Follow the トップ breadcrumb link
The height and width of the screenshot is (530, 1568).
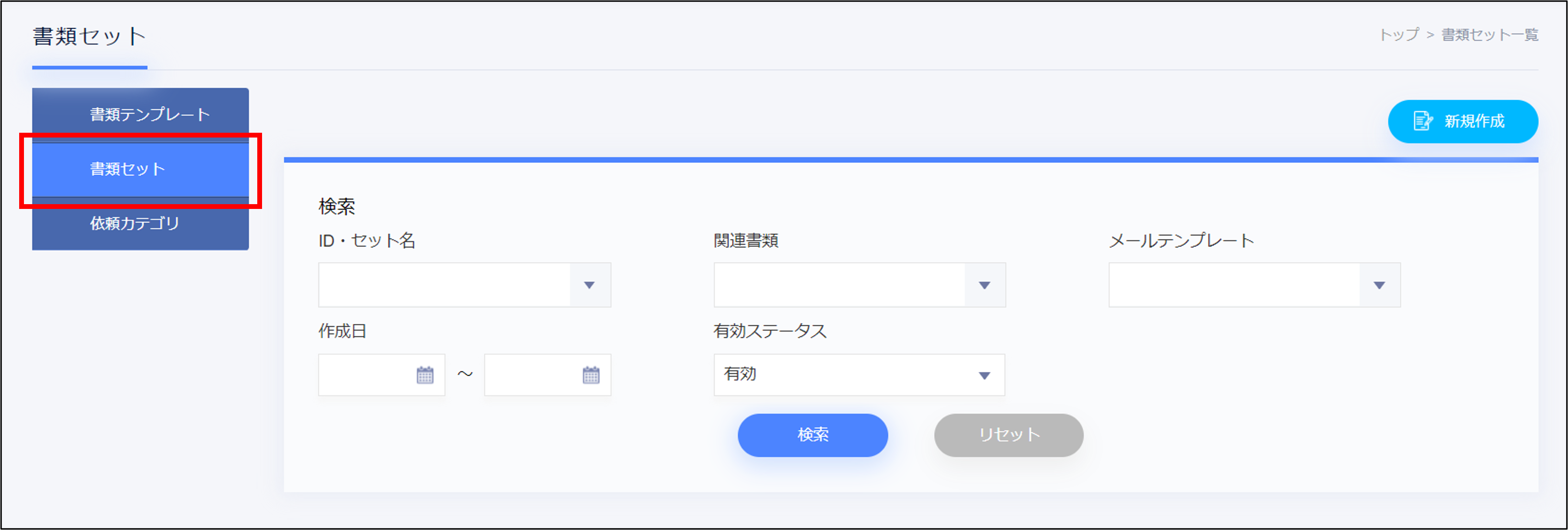click(1398, 35)
